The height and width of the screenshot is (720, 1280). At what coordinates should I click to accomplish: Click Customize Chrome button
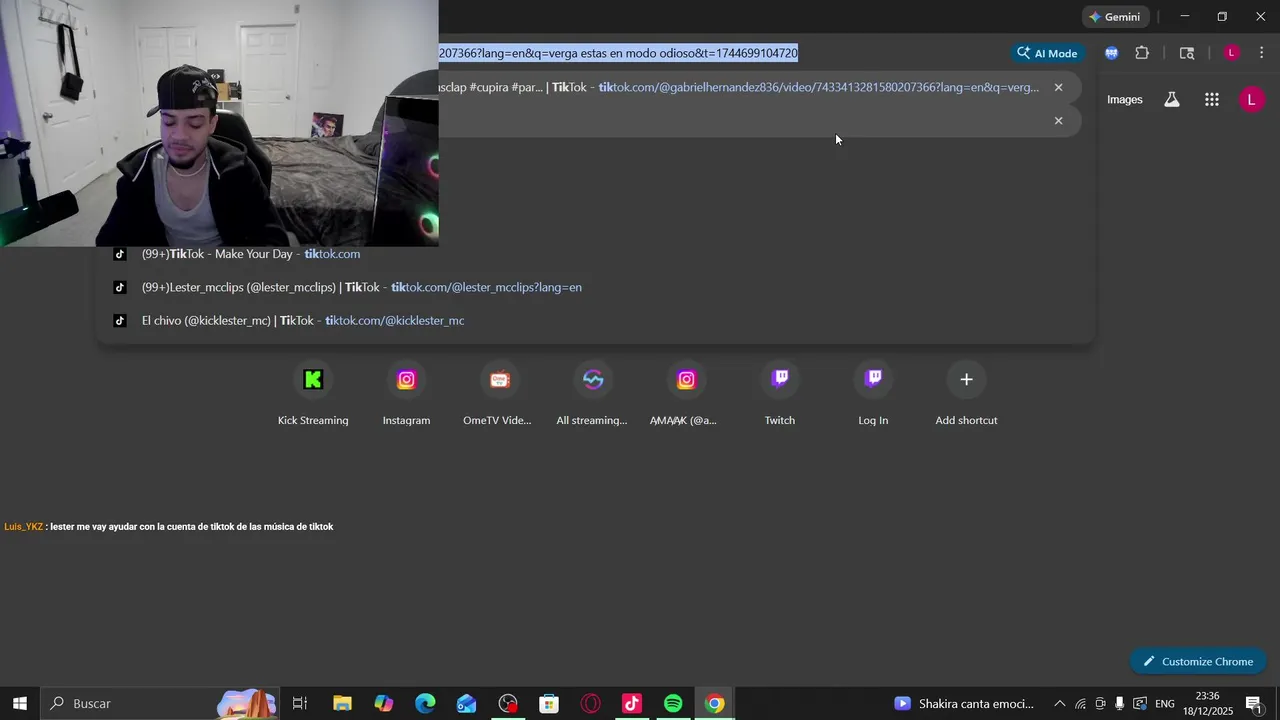[1198, 661]
